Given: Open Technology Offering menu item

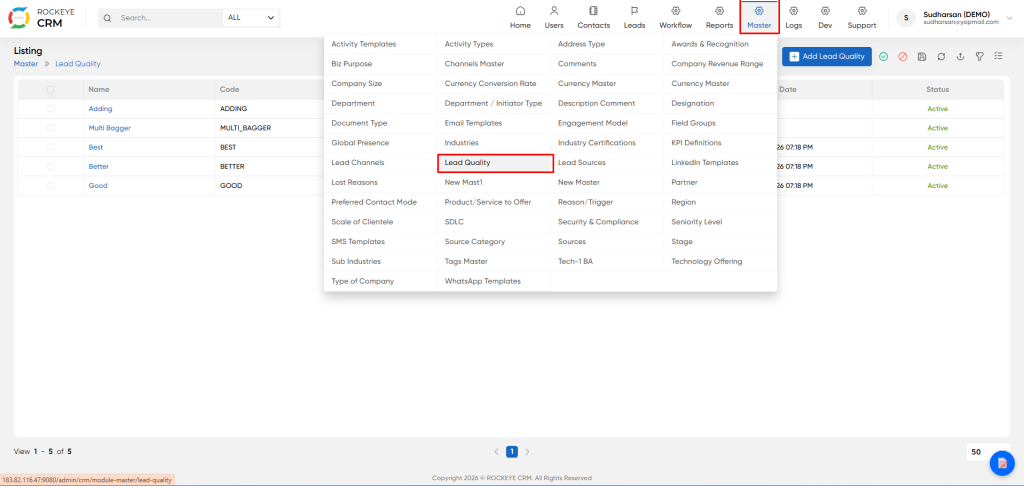Looking at the screenshot, I should pyautogui.click(x=707, y=261).
